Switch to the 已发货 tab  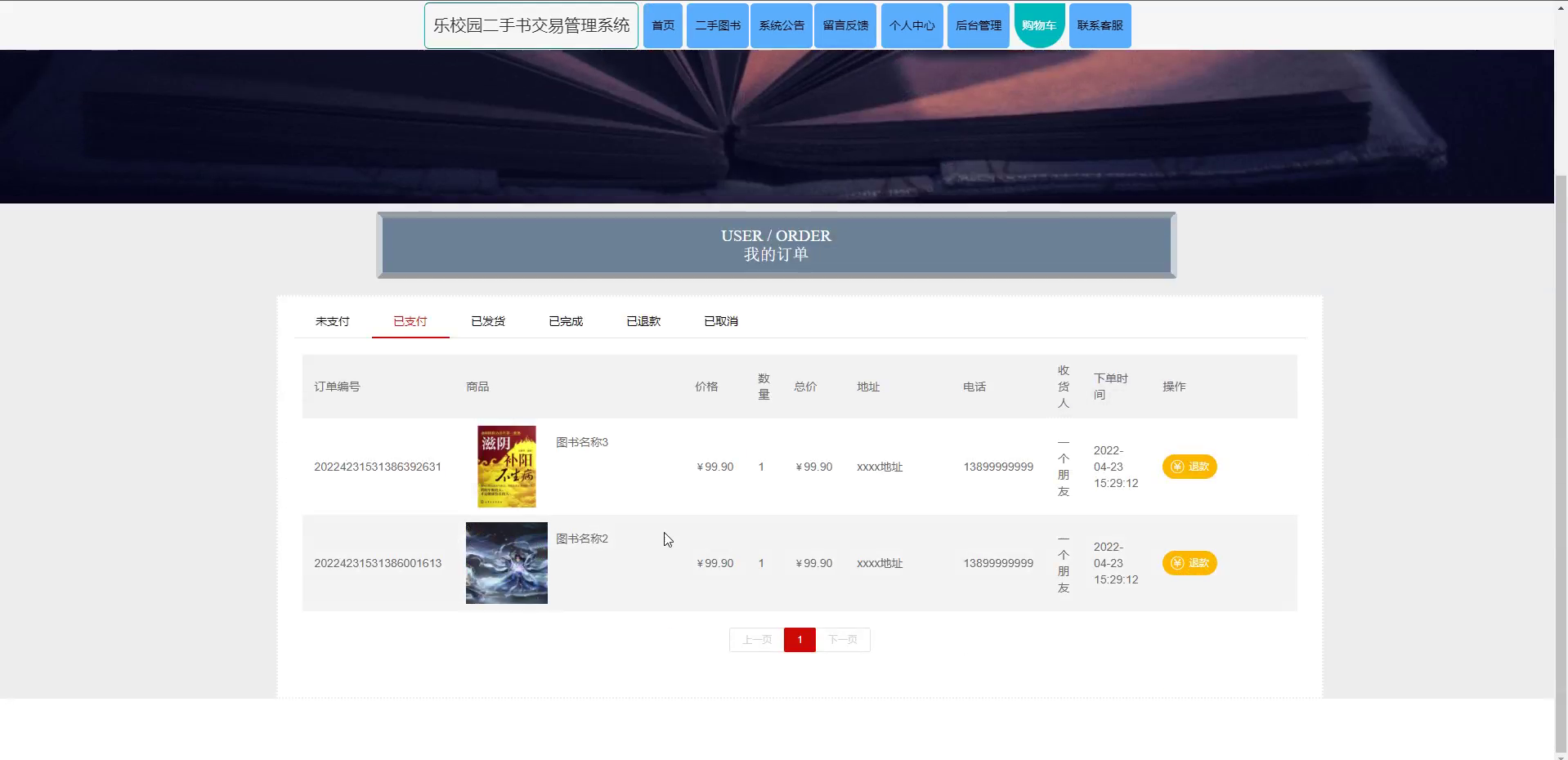(488, 321)
